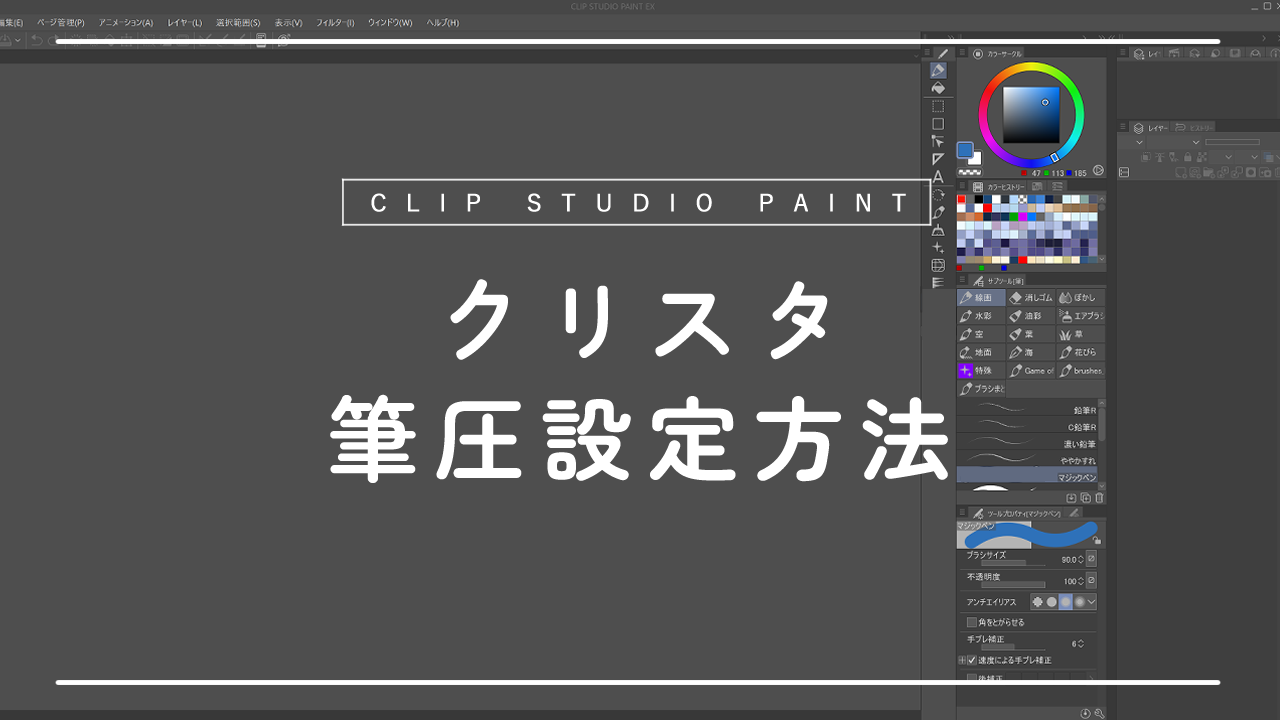Select the Ruler triangle tool
The image size is (1280, 720).
[938, 159]
